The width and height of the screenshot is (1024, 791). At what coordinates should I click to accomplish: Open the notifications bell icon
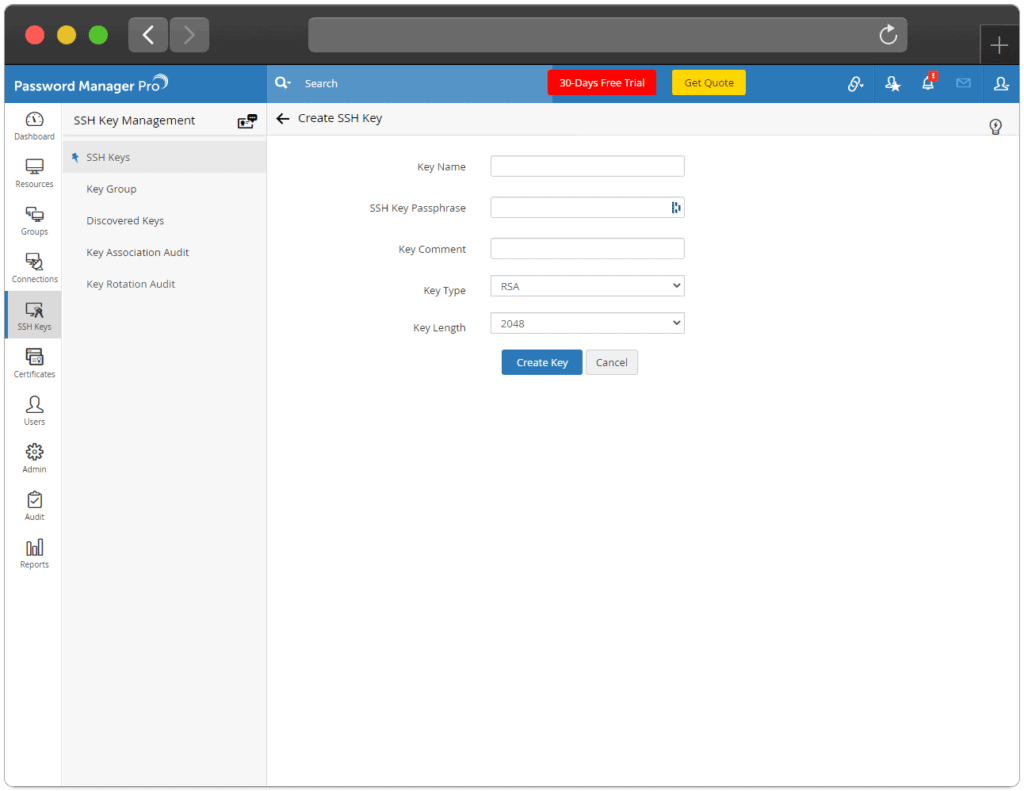click(x=928, y=82)
